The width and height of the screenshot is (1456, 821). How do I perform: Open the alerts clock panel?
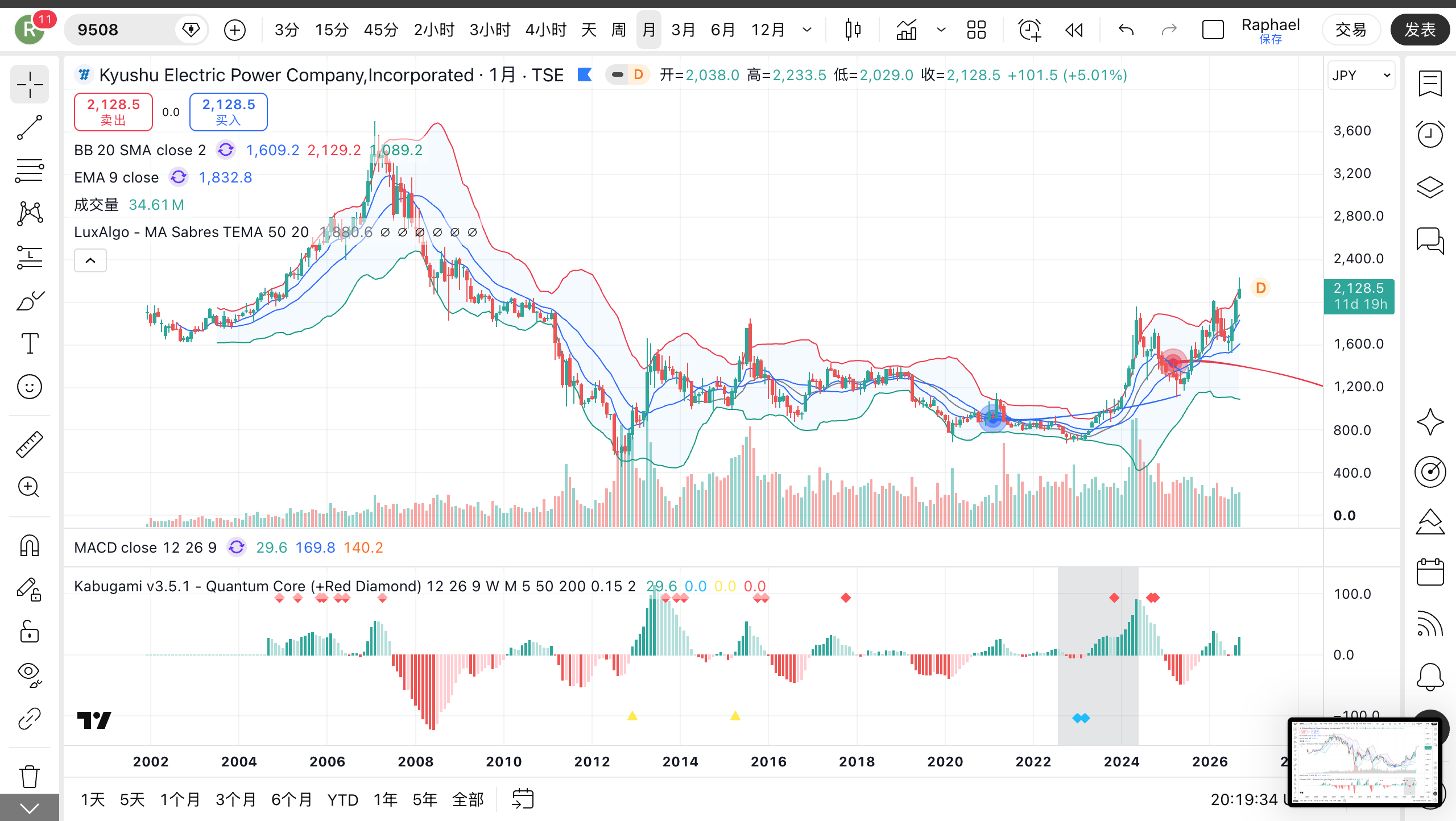pyautogui.click(x=1430, y=134)
